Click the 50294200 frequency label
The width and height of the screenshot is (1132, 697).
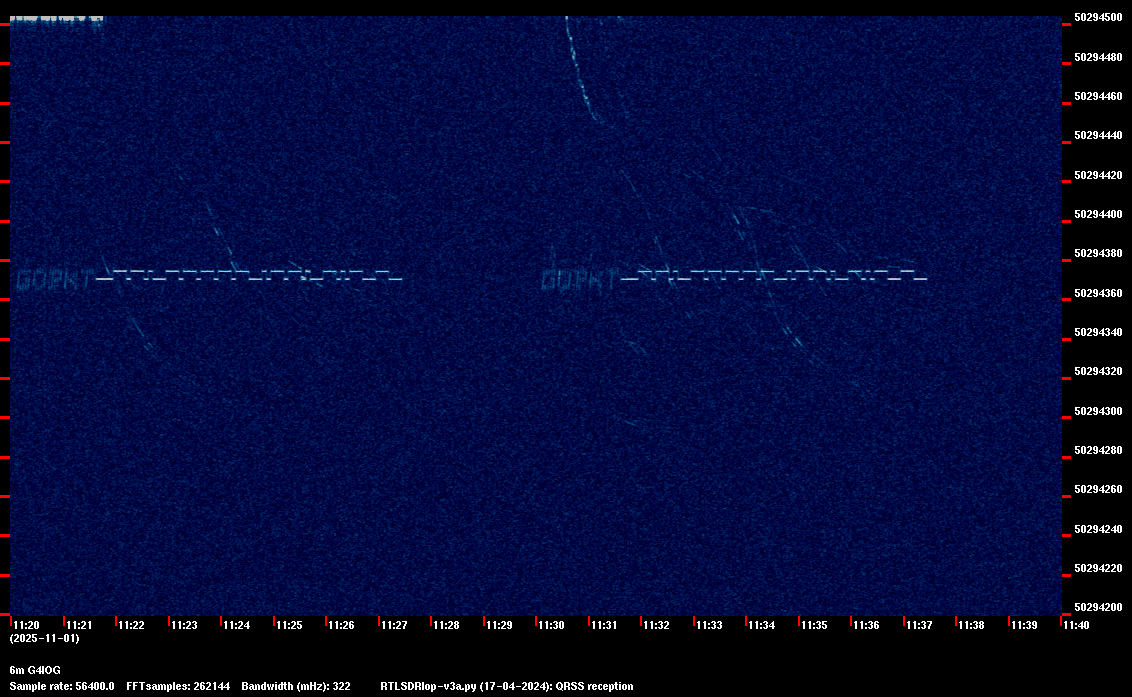point(1098,607)
